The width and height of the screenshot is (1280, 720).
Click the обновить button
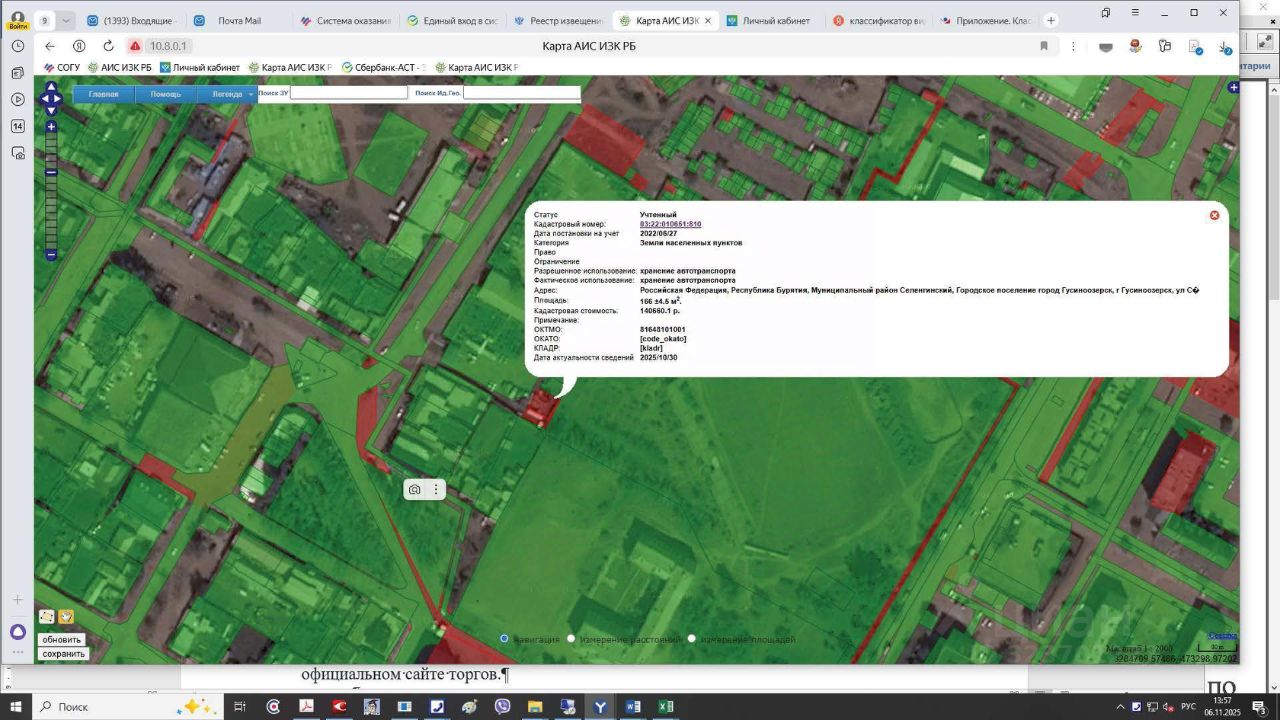point(62,640)
